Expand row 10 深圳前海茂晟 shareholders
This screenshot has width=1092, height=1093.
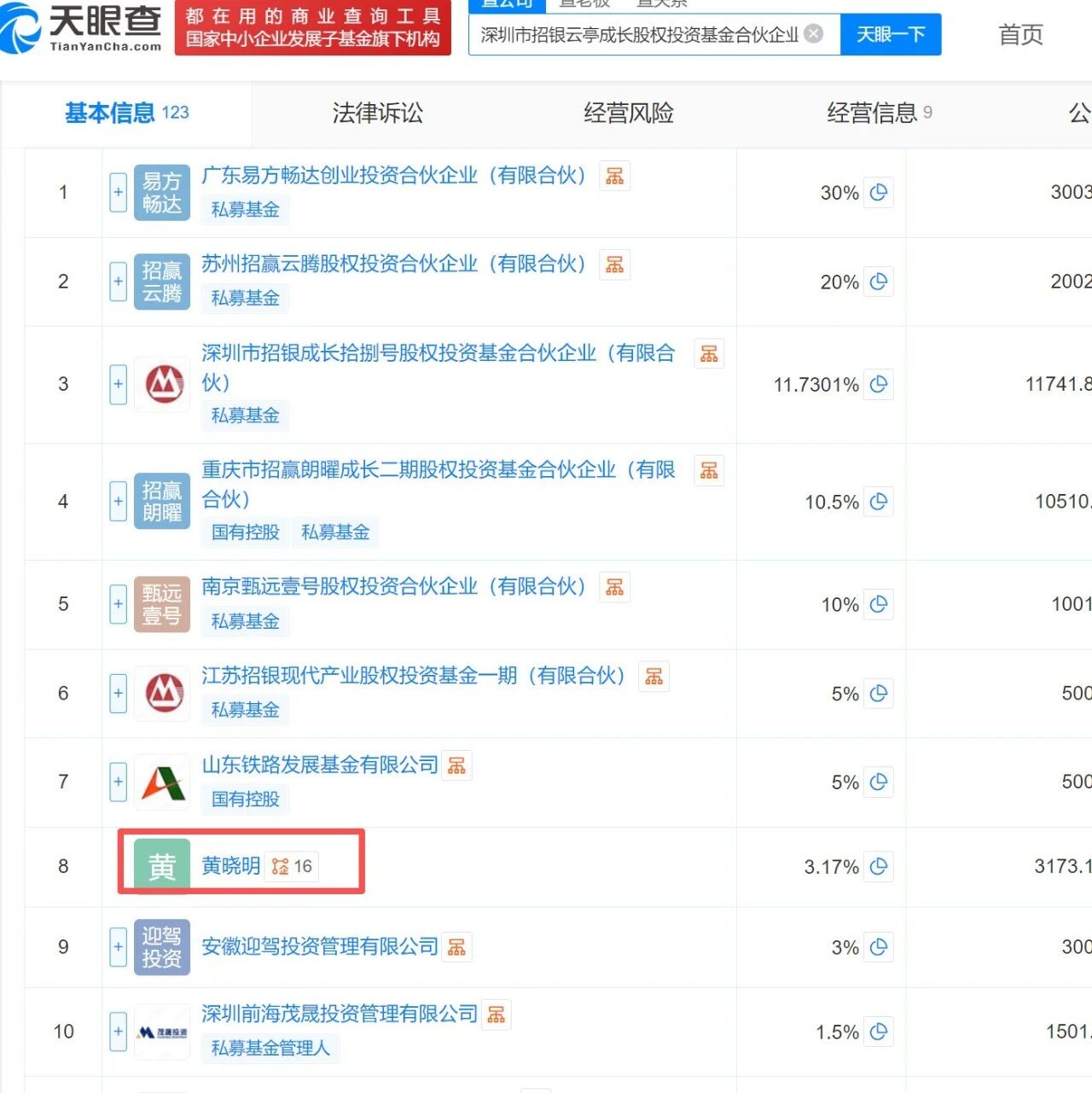click(x=119, y=1032)
